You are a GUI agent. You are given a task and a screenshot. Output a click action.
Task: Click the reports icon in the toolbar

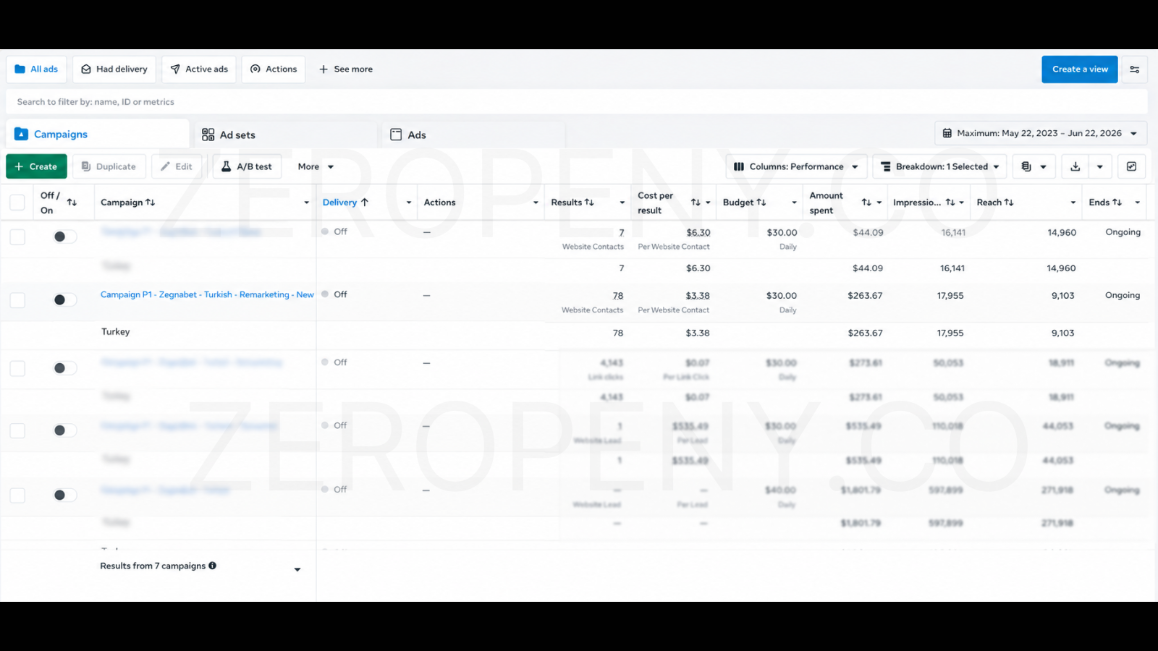1027,167
